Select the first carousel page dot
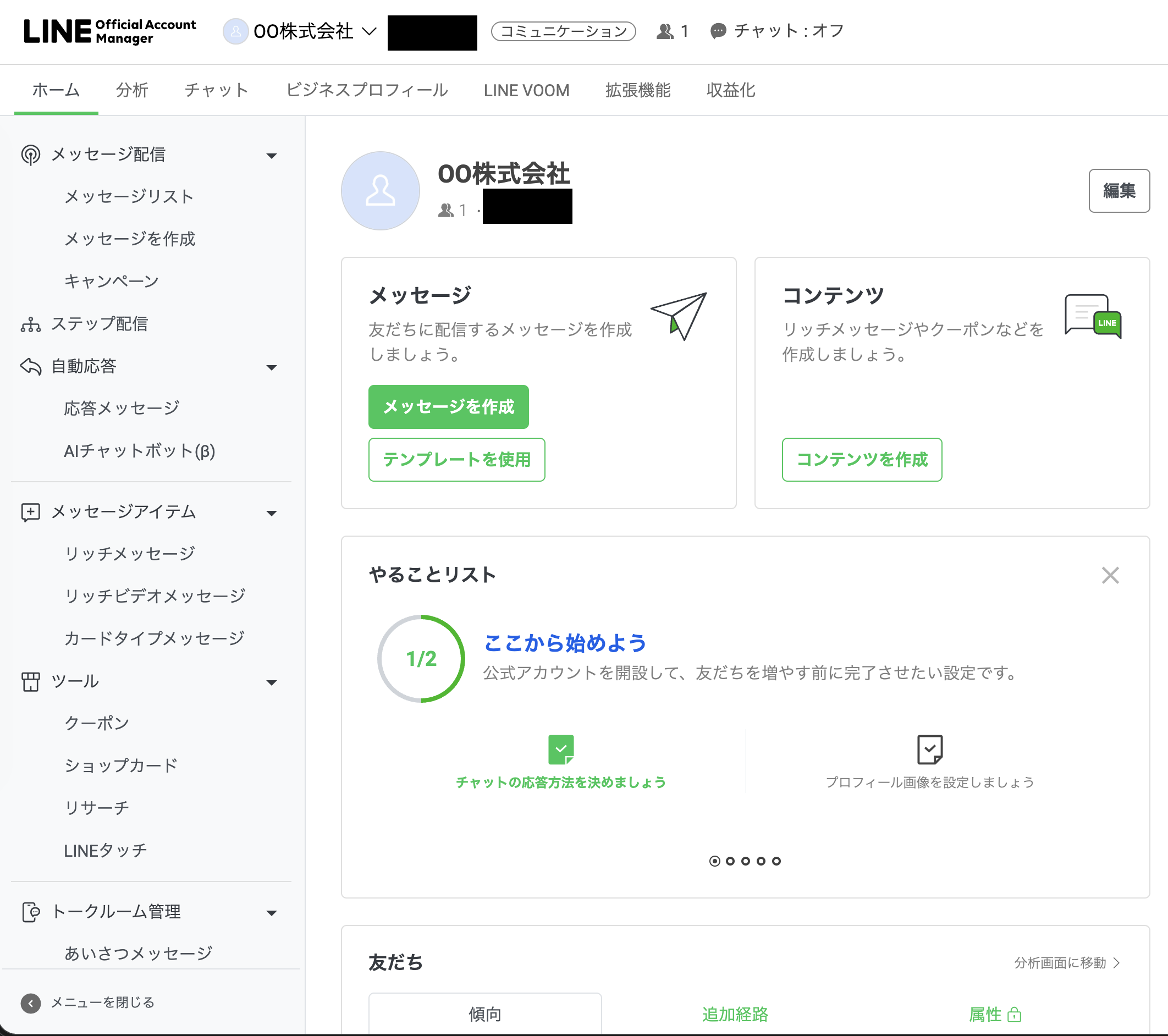This screenshot has height=1036, width=1168. pyautogui.click(x=714, y=861)
